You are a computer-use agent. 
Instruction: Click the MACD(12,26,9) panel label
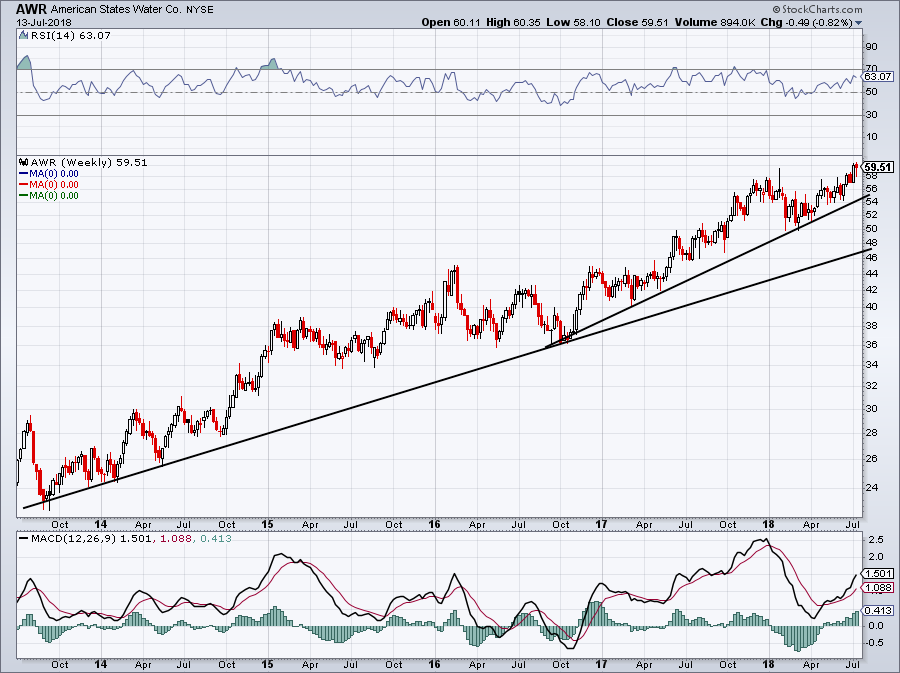coord(74,539)
